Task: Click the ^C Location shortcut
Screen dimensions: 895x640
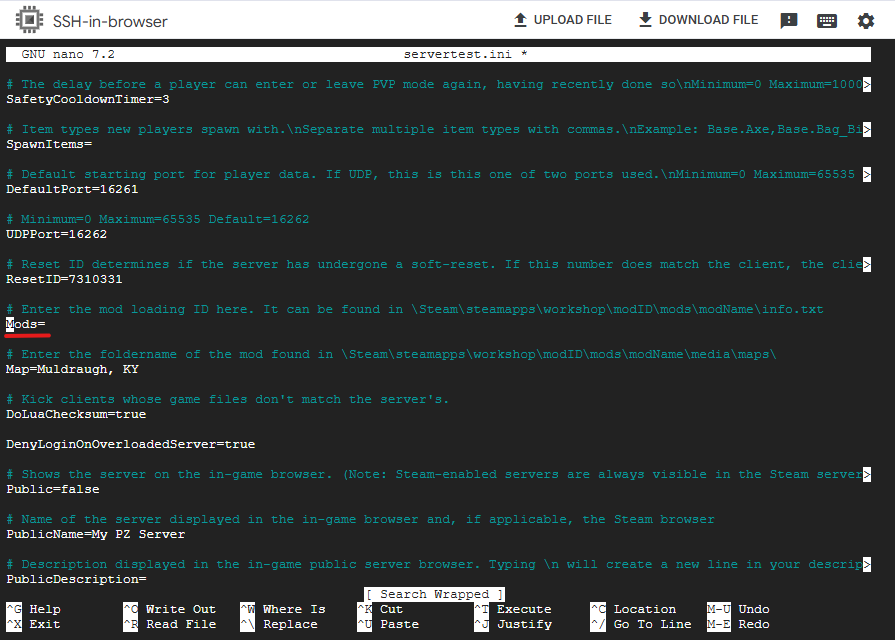Action: [x=634, y=609]
